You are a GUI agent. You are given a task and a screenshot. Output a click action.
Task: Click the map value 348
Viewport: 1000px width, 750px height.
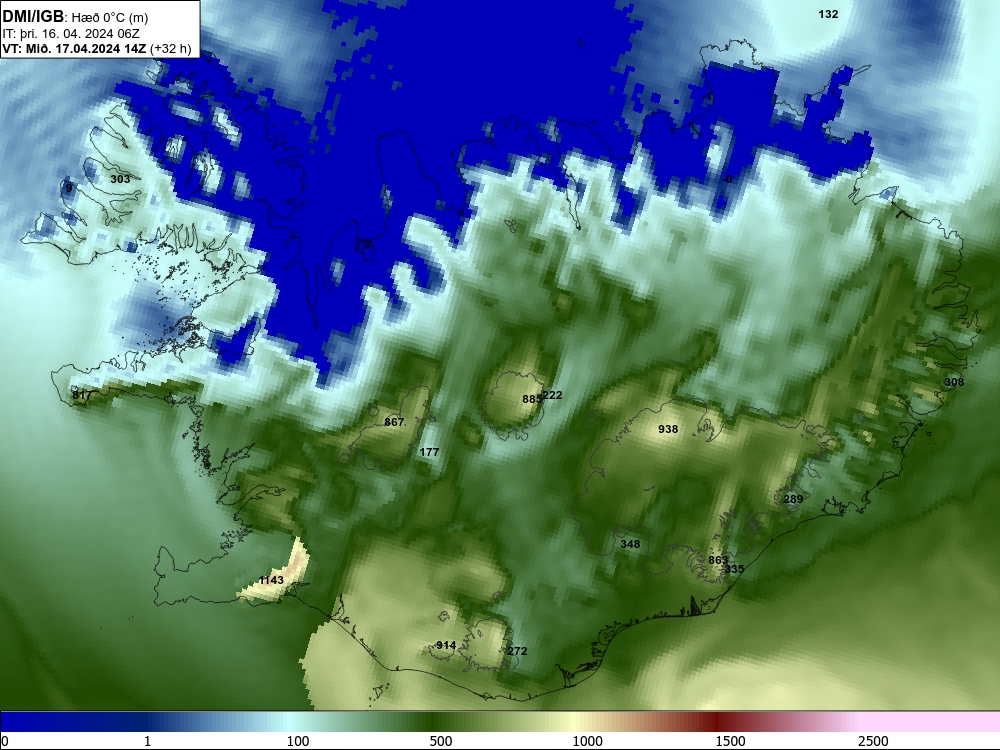(630, 544)
